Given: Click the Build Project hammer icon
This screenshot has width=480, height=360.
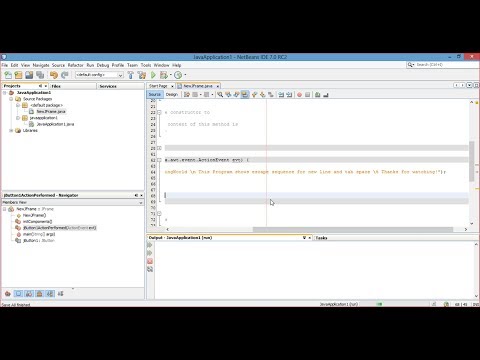Looking at the screenshot, I should pos(131,75).
